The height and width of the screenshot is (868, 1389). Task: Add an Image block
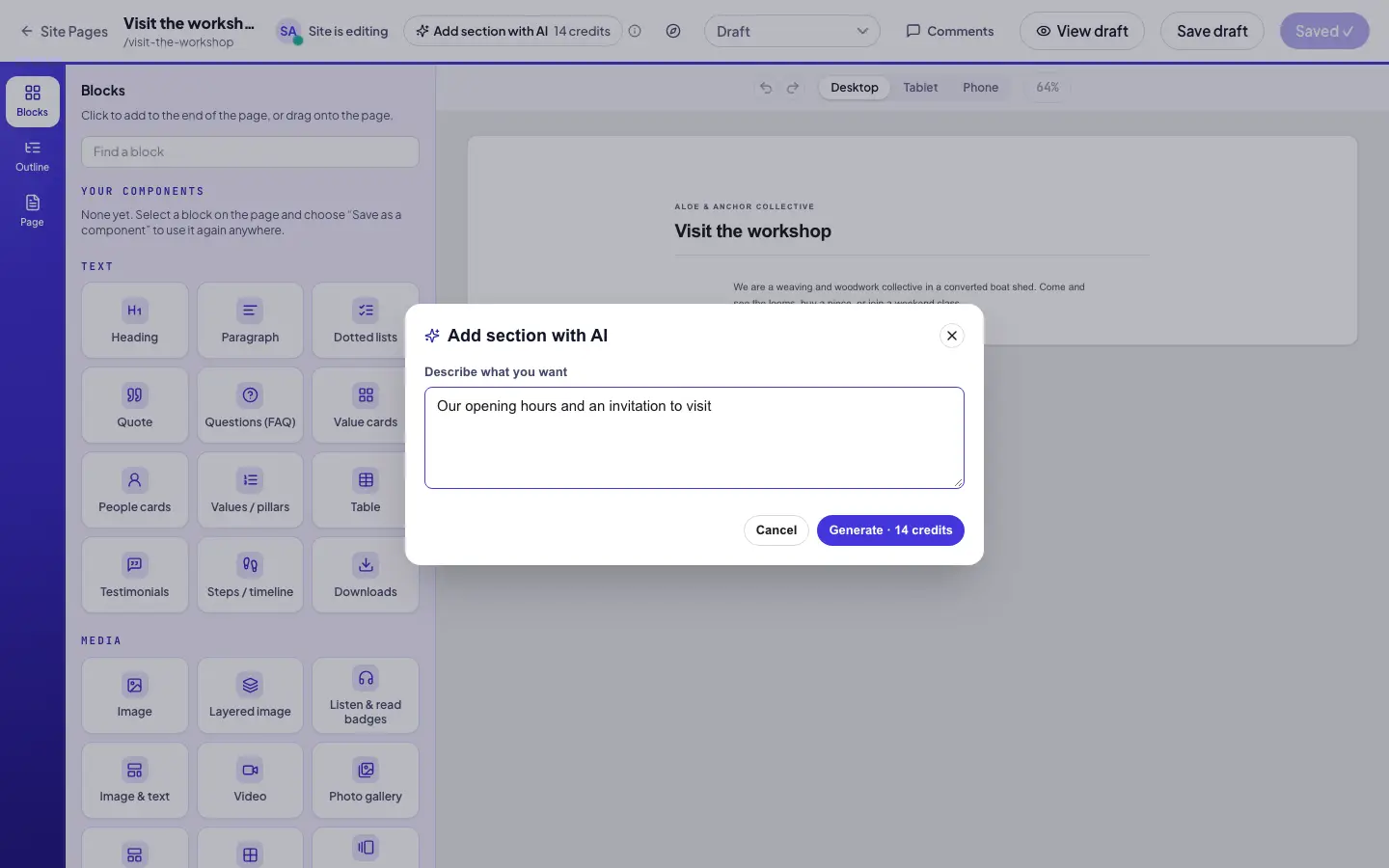coord(135,695)
